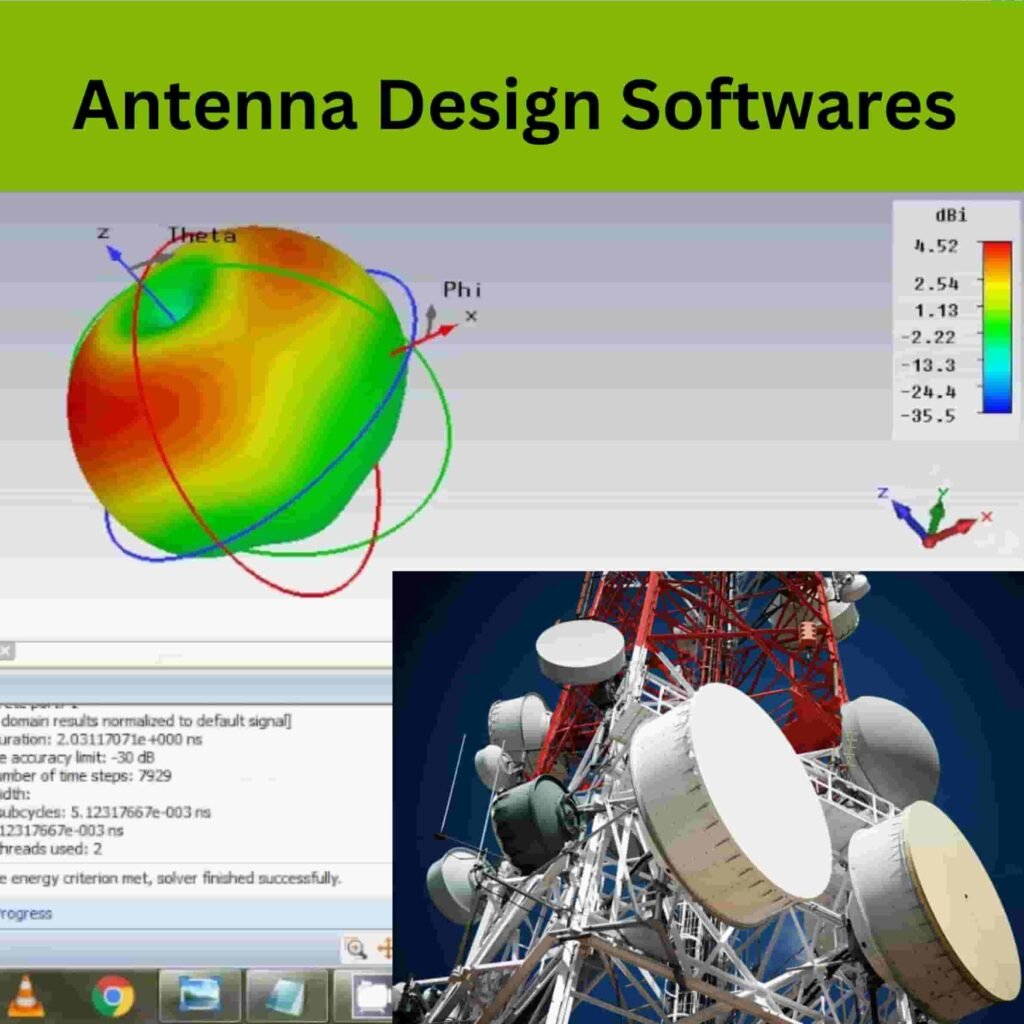Select the magnifier zoom tool
The height and width of the screenshot is (1024, 1024).
click(x=355, y=948)
